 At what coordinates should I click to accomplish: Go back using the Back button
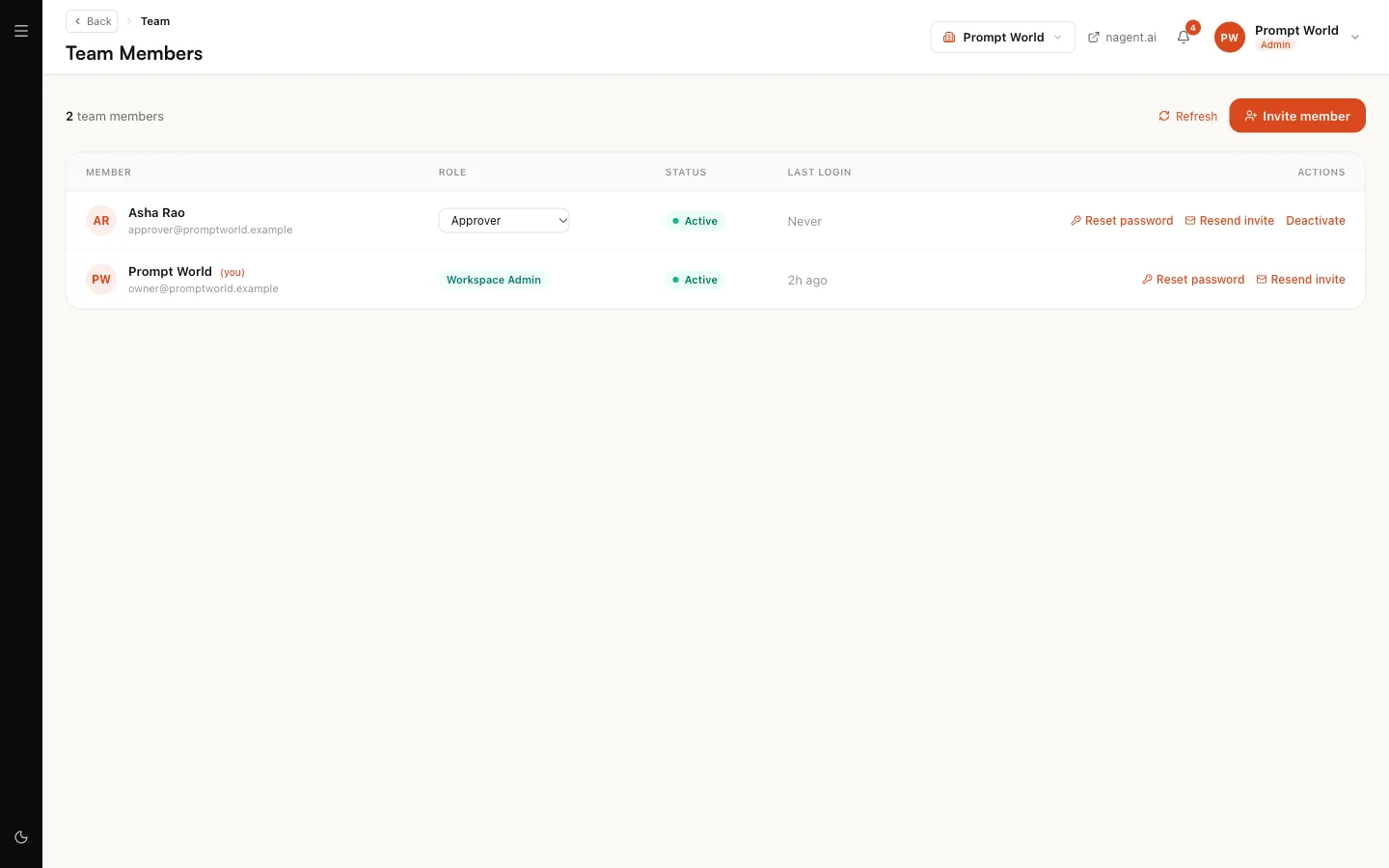pos(93,21)
